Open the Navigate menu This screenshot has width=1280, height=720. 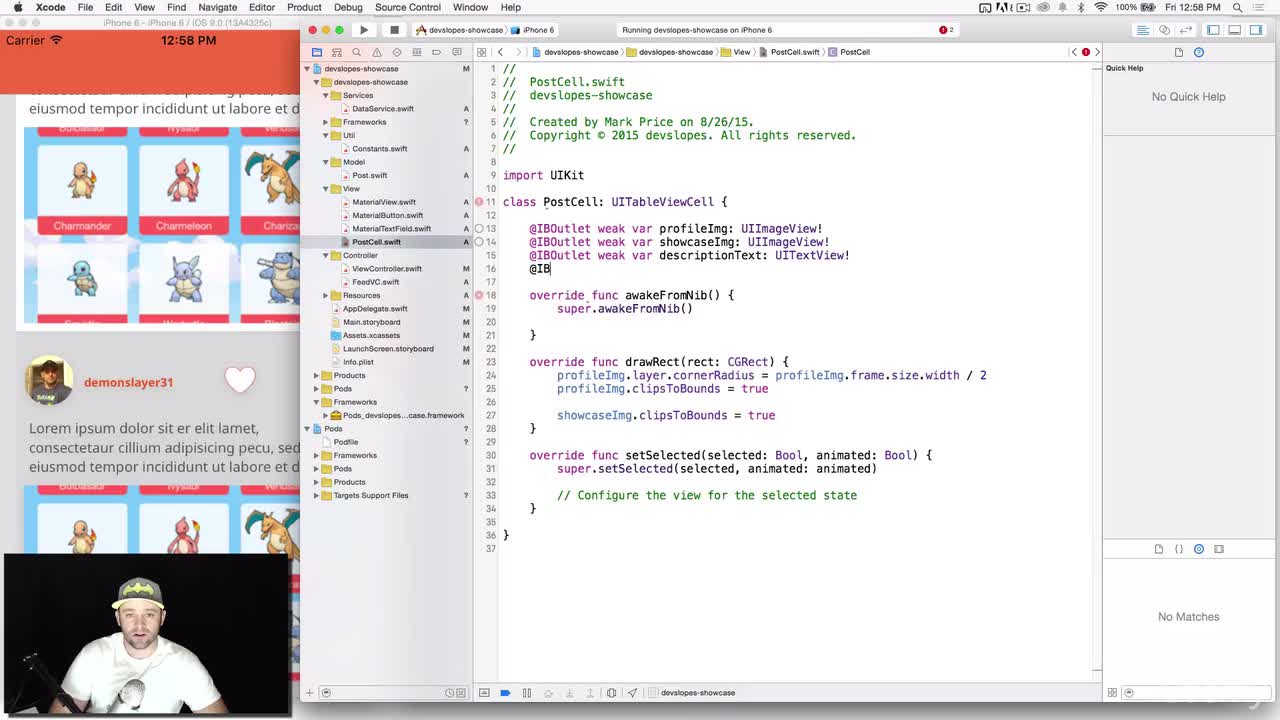(x=217, y=7)
